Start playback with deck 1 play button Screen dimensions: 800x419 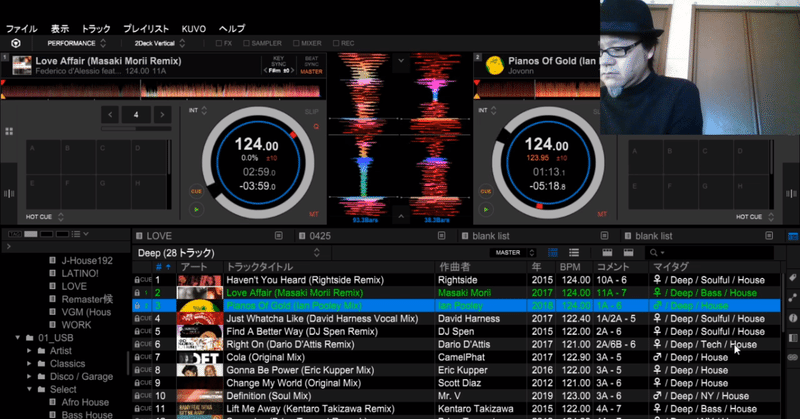pos(196,209)
